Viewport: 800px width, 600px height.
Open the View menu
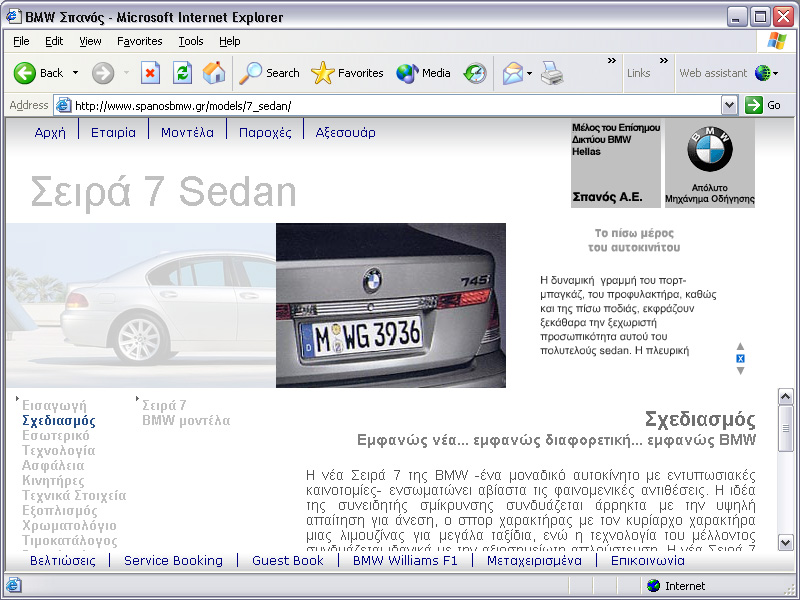(90, 41)
